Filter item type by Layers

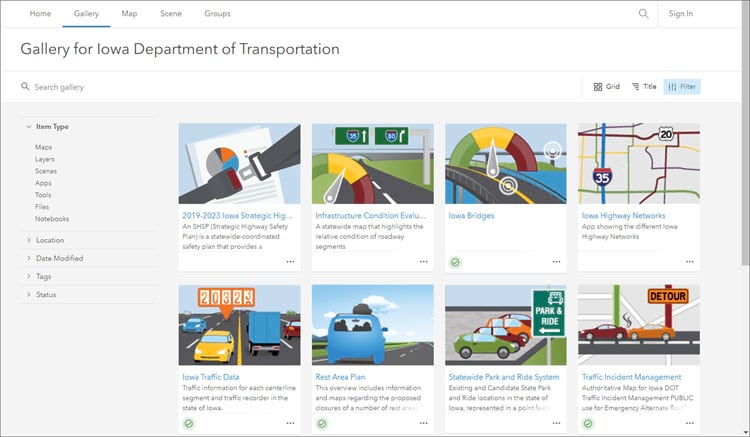(x=44, y=159)
